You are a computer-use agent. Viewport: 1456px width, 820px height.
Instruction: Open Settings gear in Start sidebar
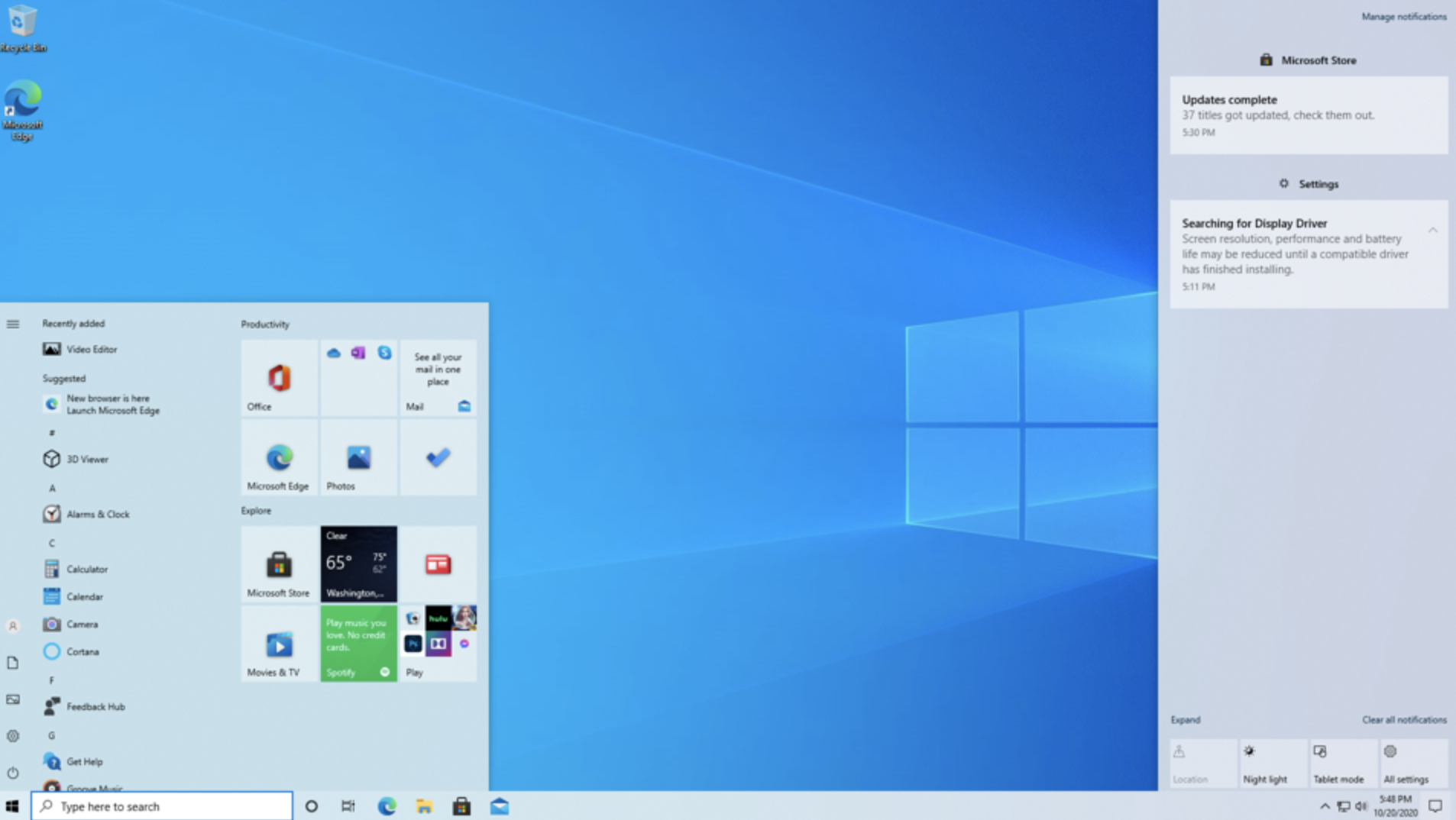pyautogui.click(x=13, y=736)
